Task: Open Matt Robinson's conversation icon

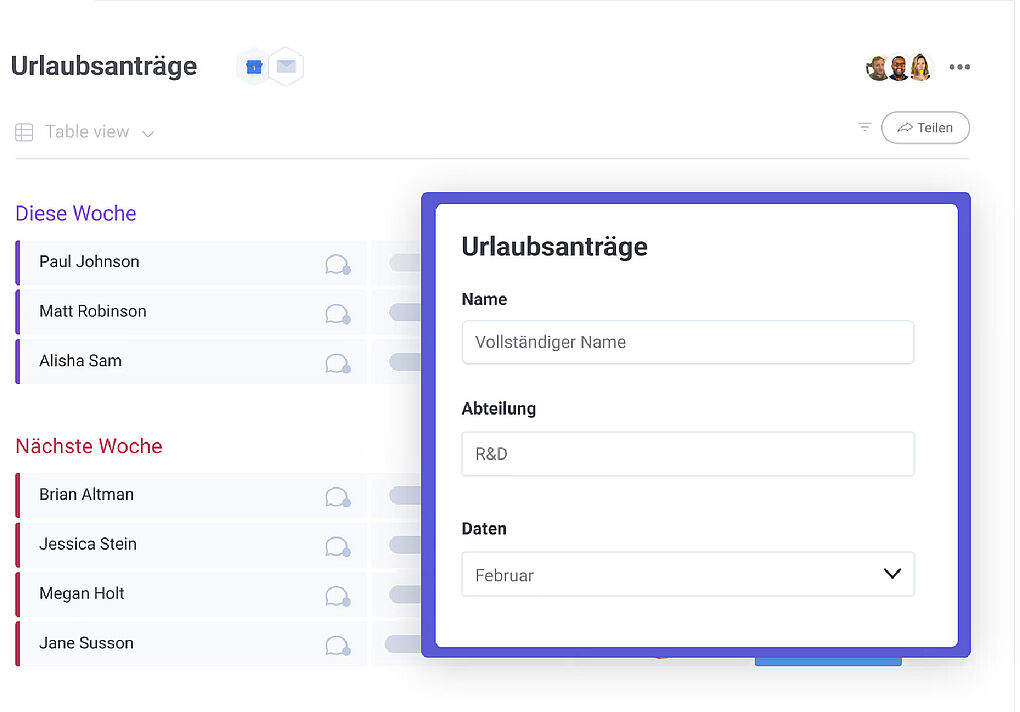Action: pos(337,313)
